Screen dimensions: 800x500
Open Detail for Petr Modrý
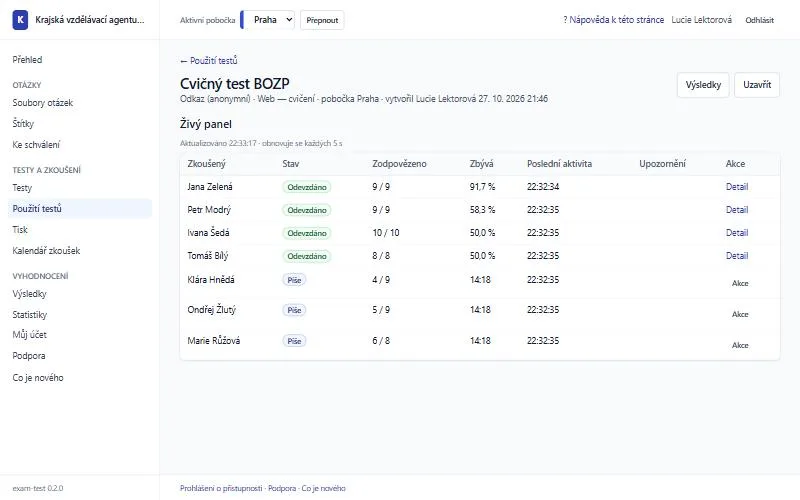tap(737, 210)
